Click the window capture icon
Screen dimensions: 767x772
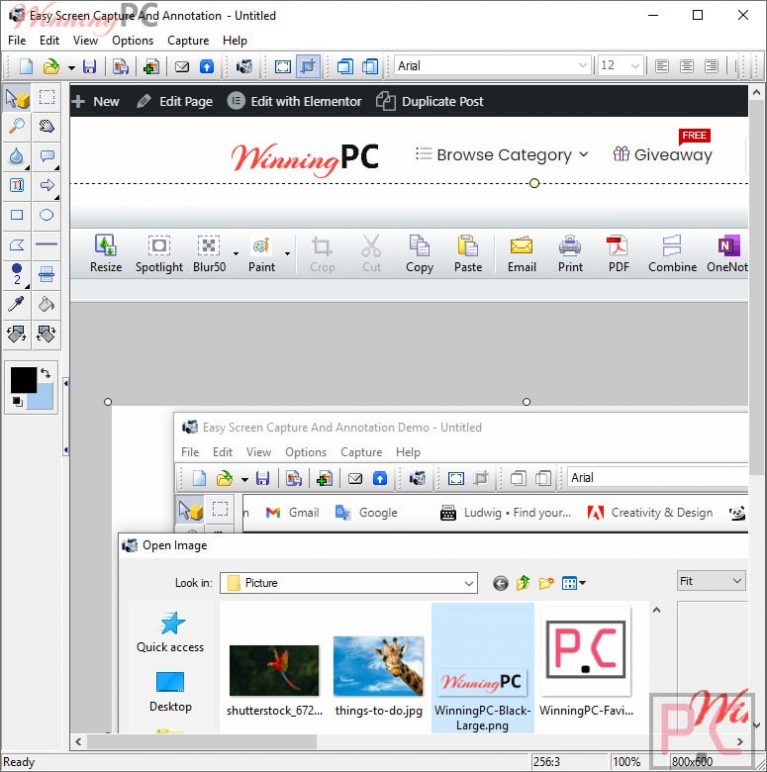pyautogui.click(x=345, y=66)
